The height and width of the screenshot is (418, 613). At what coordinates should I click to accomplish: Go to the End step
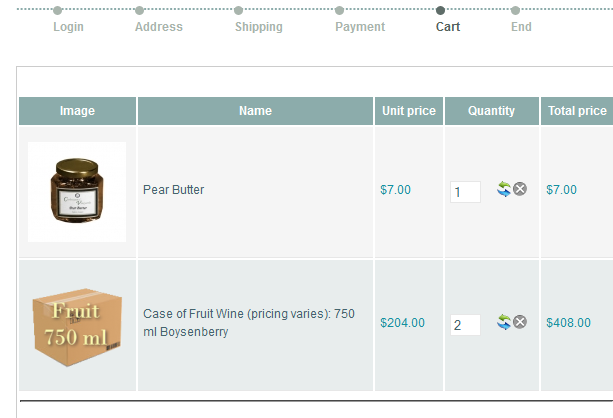pos(521,27)
